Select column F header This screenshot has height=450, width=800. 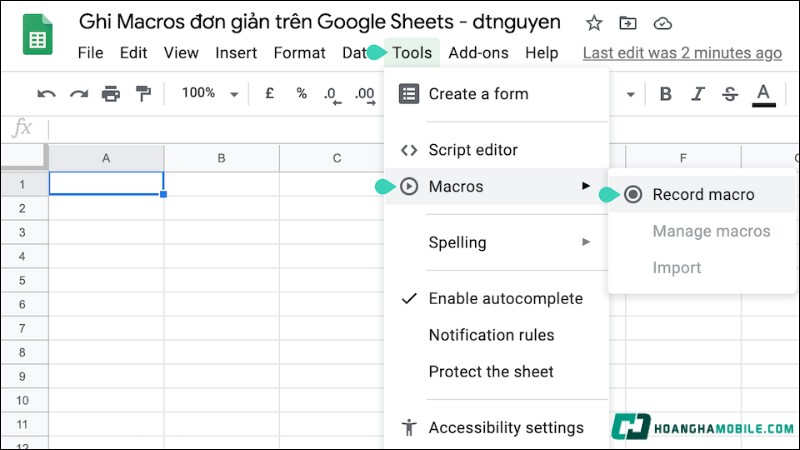pos(683,158)
